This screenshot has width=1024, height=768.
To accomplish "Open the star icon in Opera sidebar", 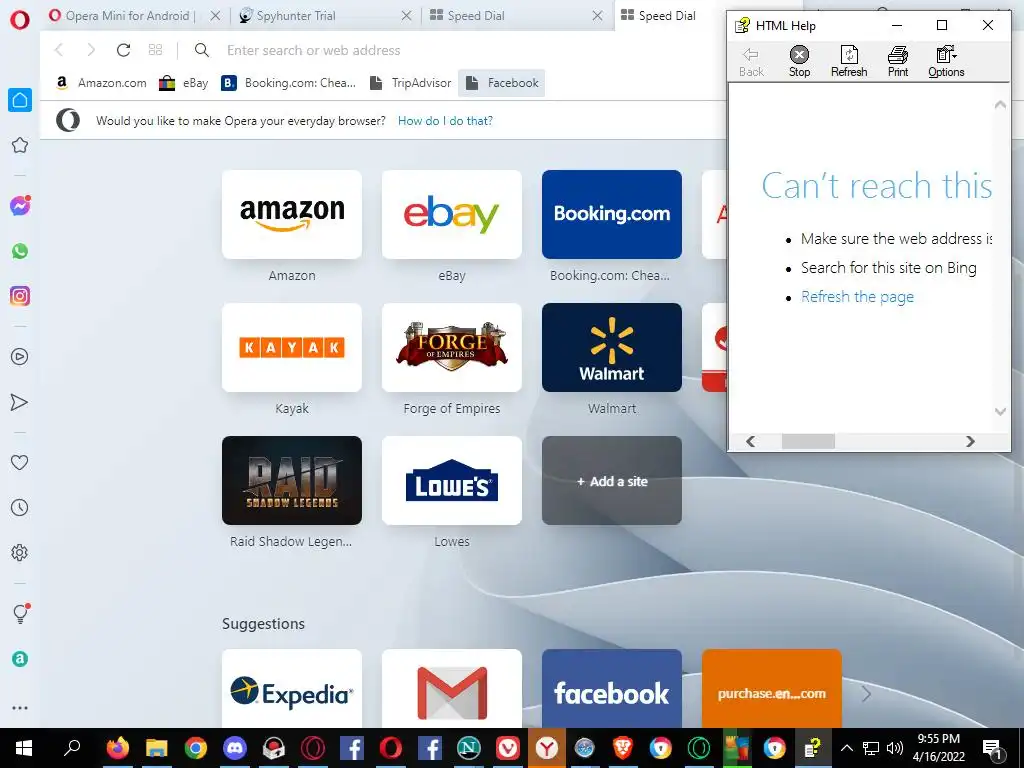I will click(20, 145).
